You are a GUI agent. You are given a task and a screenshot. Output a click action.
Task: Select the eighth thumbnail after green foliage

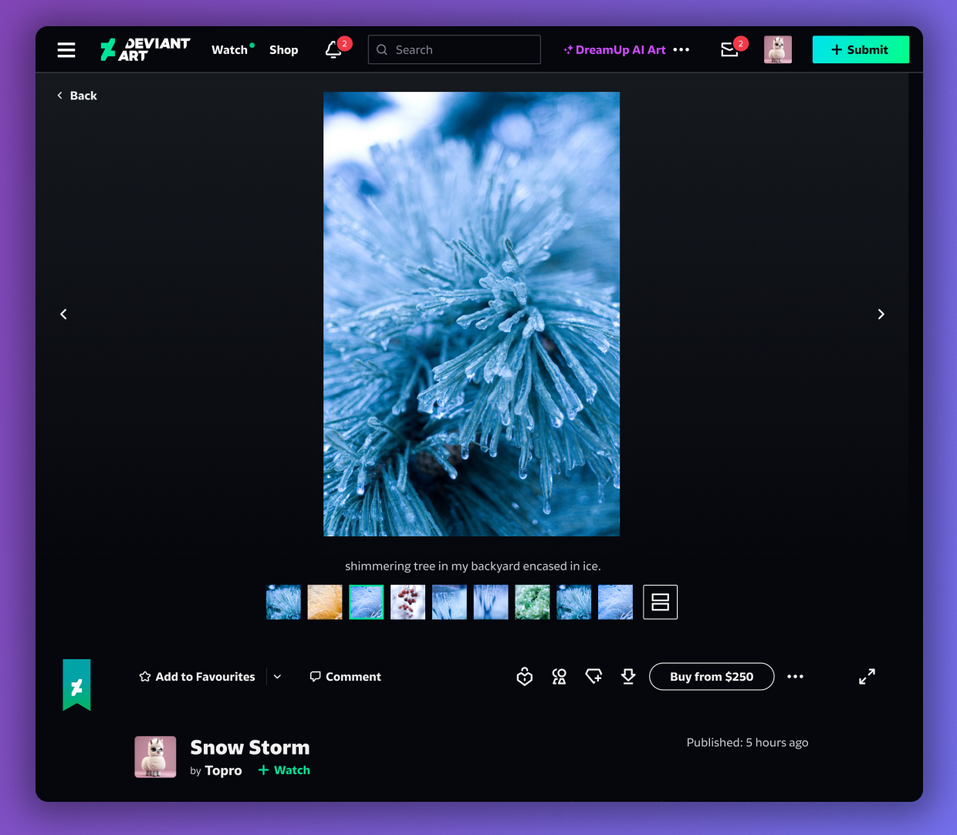tap(574, 602)
